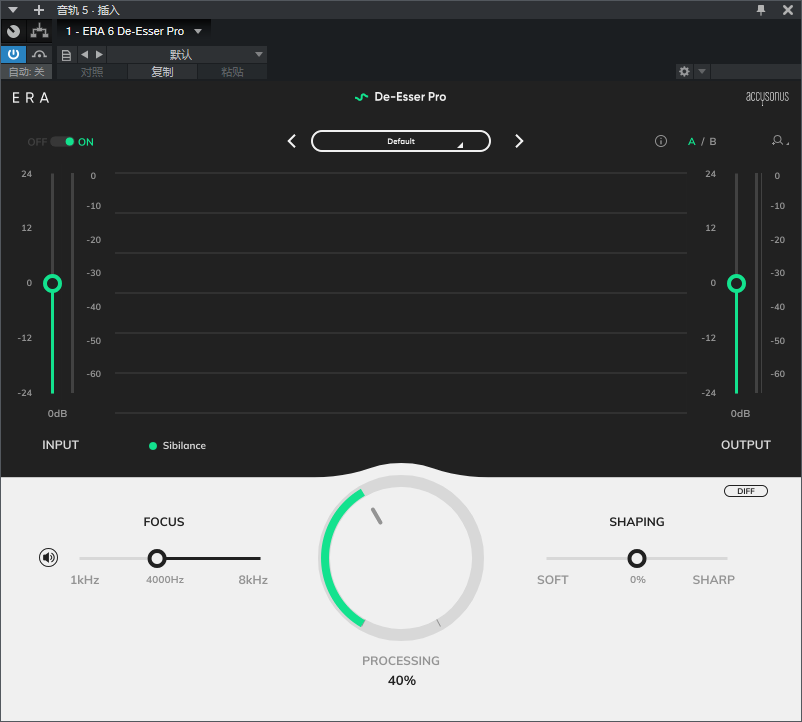802x722 pixels.
Task: Click the 复制 copy button
Action: click(162, 72)
